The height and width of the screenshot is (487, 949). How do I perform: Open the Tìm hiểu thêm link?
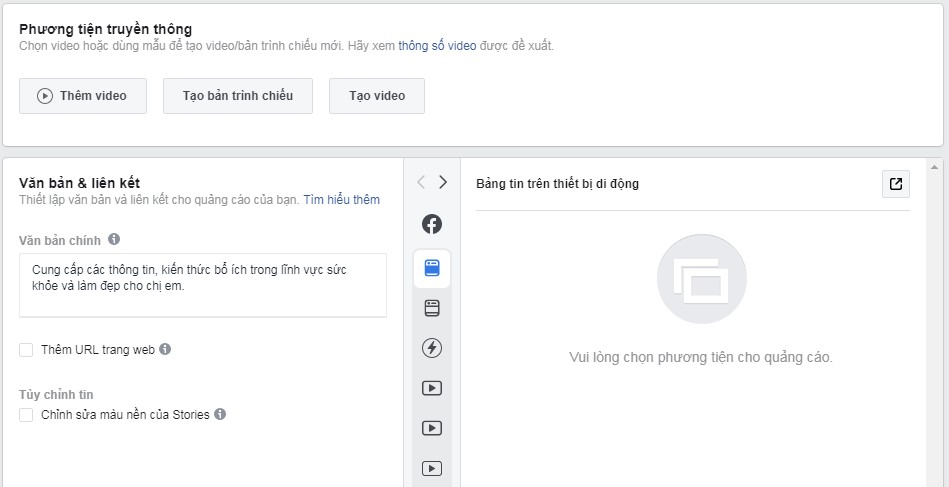[x=342, y=200]
